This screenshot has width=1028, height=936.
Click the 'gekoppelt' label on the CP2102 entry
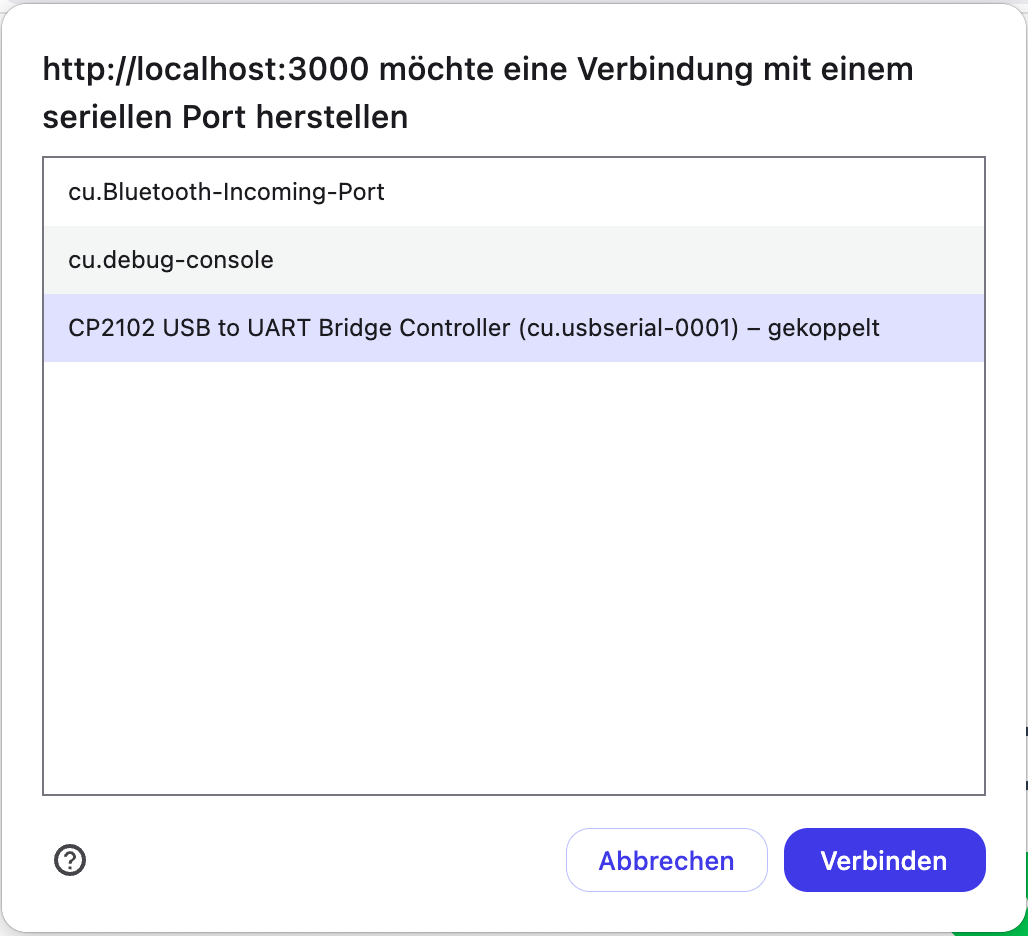click(x=823, y=328)
